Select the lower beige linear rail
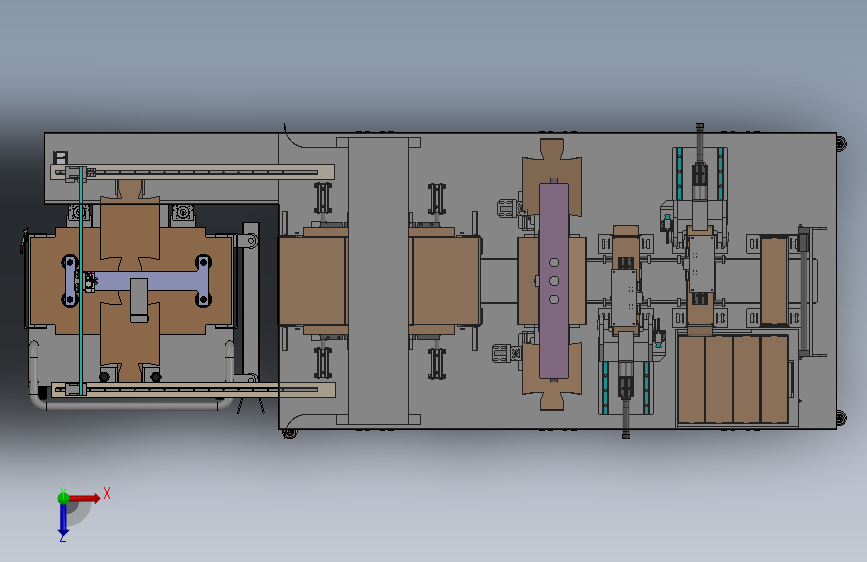 coord(193,390)
